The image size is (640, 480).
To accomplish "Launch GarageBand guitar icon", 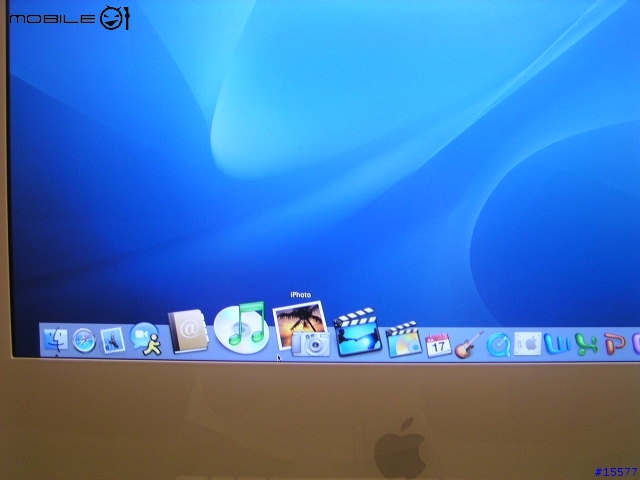I will (469, 345).
